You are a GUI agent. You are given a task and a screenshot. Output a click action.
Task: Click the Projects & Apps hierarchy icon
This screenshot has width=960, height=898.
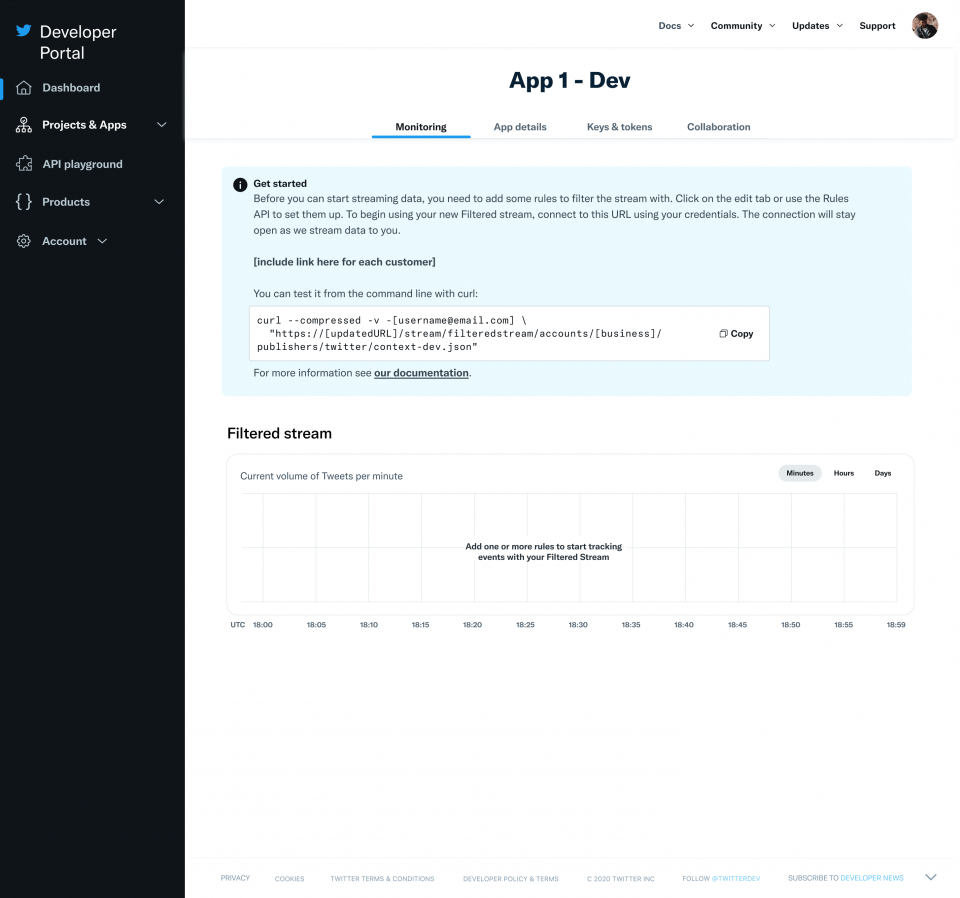point(23,125)
